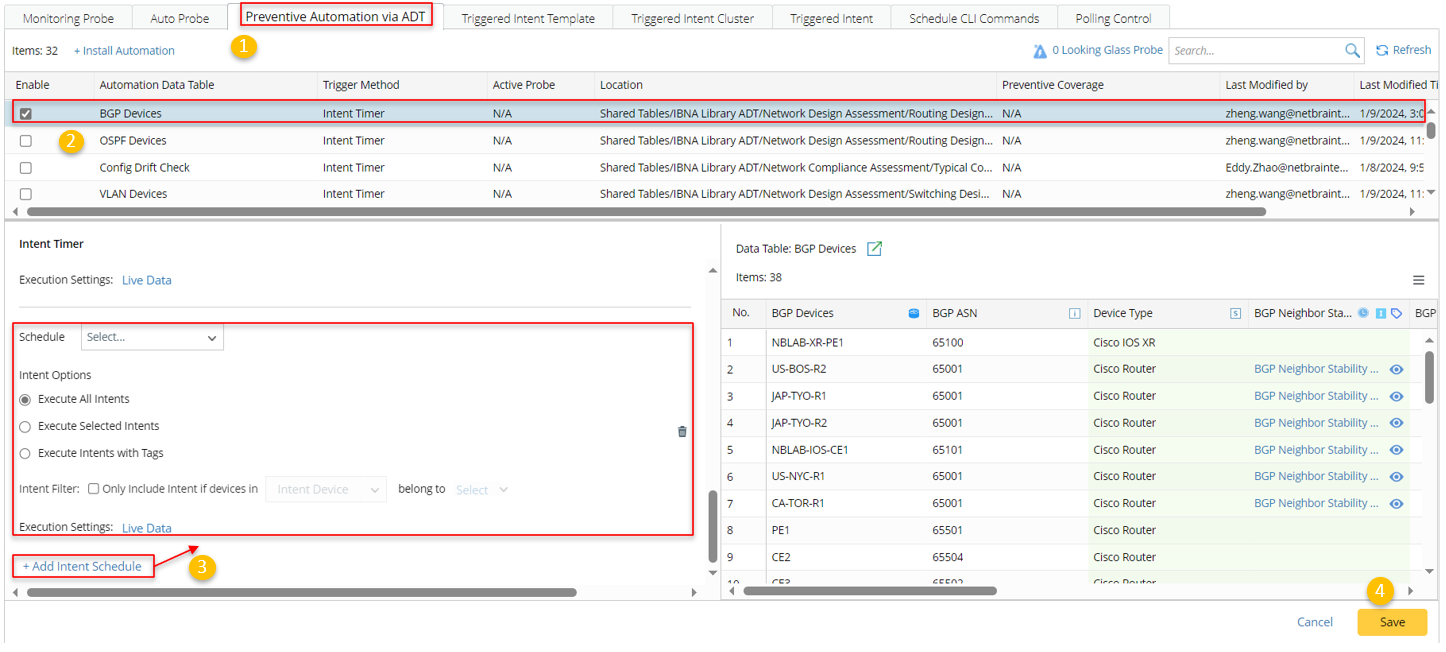Expand the Intent Device dropdown
This screenshot has height=652, width=1446.
coord(325,490)
